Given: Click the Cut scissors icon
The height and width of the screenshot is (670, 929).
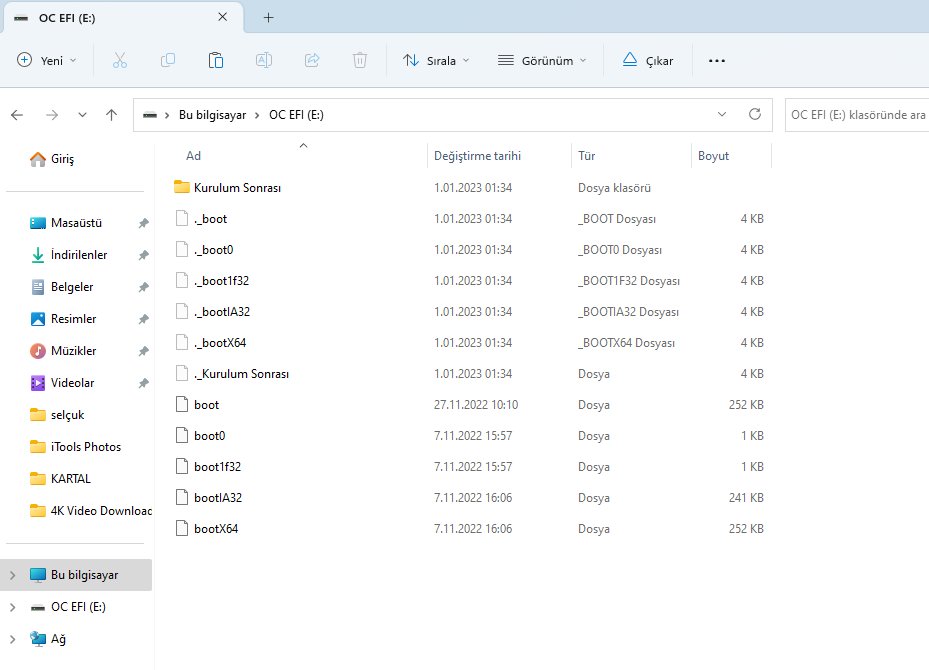Looking at the screenshot, I should (x=120, y=60).
